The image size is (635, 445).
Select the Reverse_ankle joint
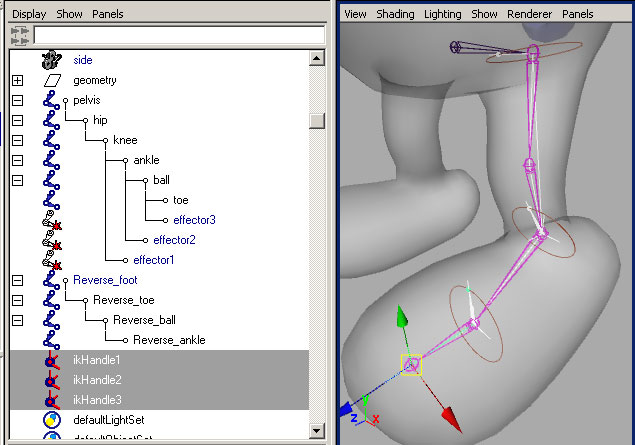point(169,340)
